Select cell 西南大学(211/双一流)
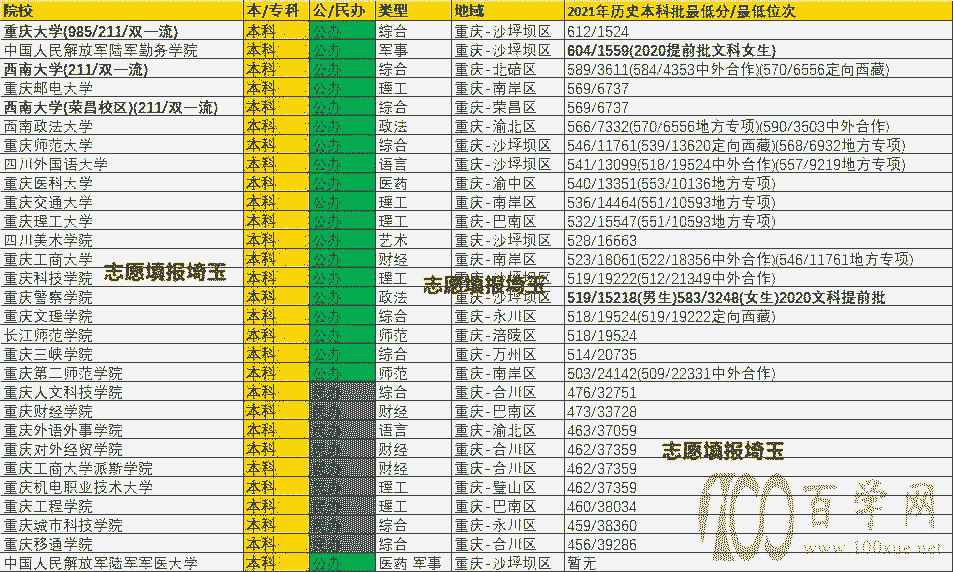953x572 pixels. pyautogui.click(x=122, y=69)
